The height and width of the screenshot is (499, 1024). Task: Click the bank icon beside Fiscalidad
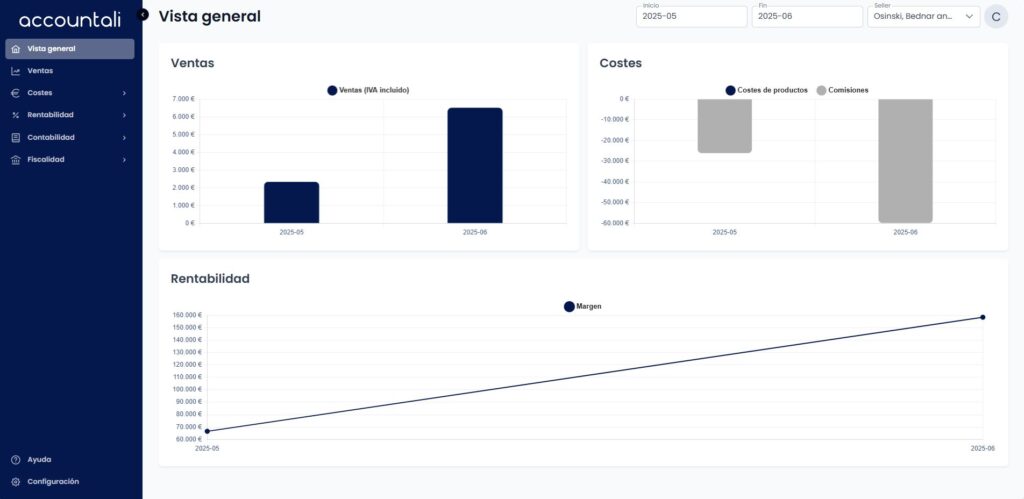point(16,159)
